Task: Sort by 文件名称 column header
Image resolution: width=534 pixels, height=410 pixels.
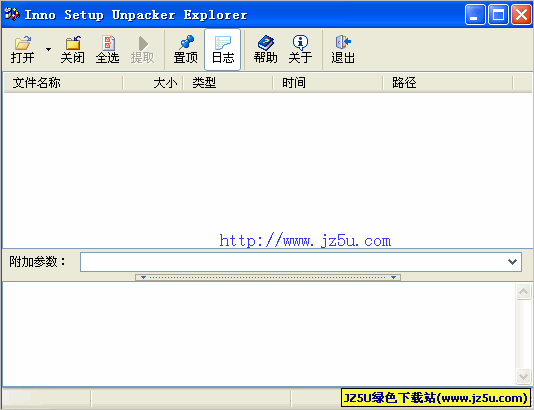Action: tap(63, 83)
